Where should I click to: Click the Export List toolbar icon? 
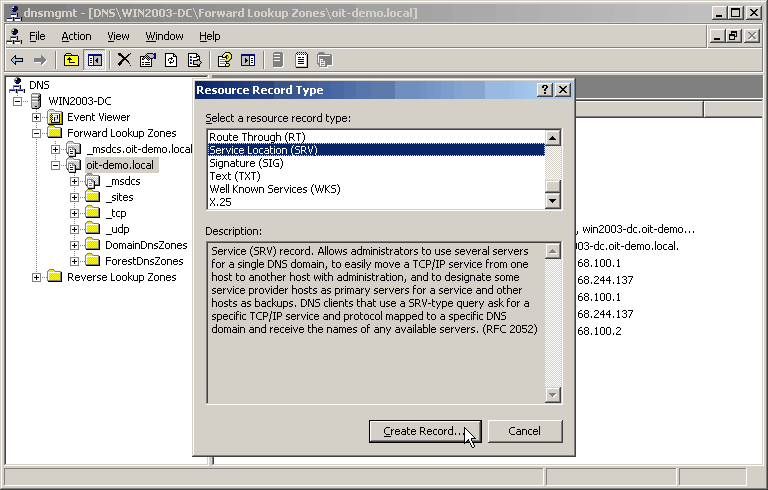194,60
